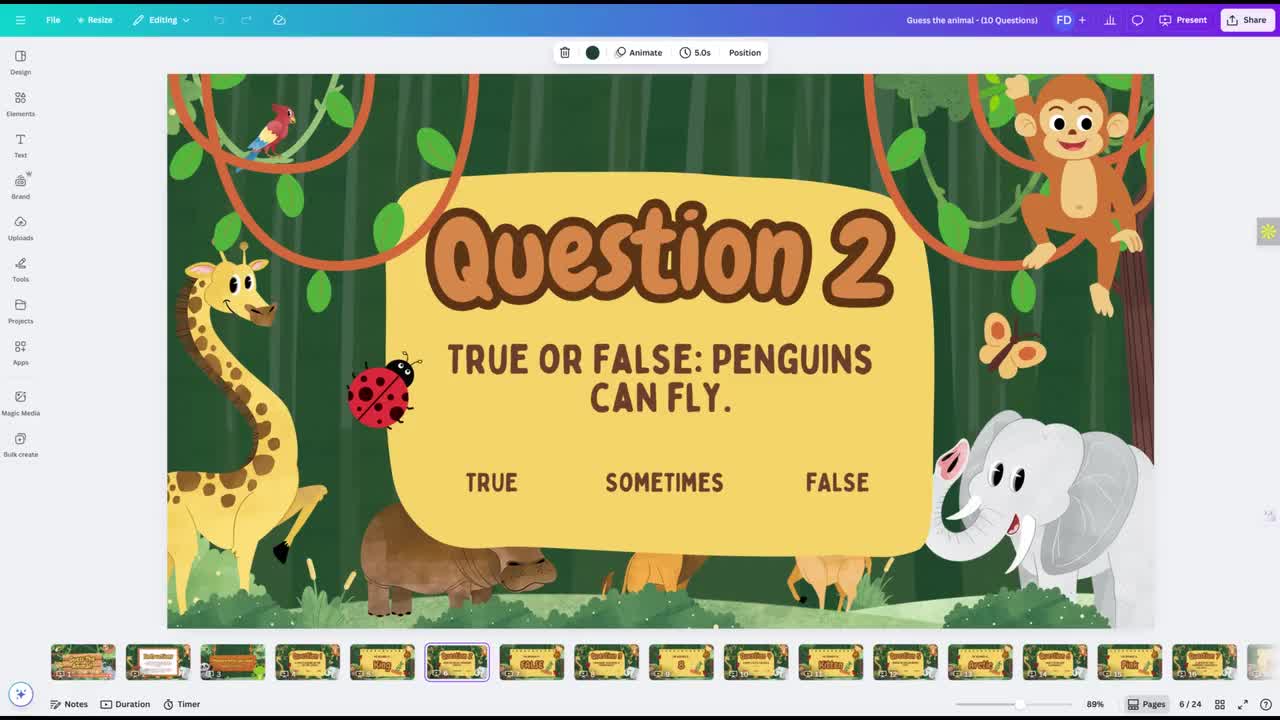Open the Notes panel

point(69,704)
